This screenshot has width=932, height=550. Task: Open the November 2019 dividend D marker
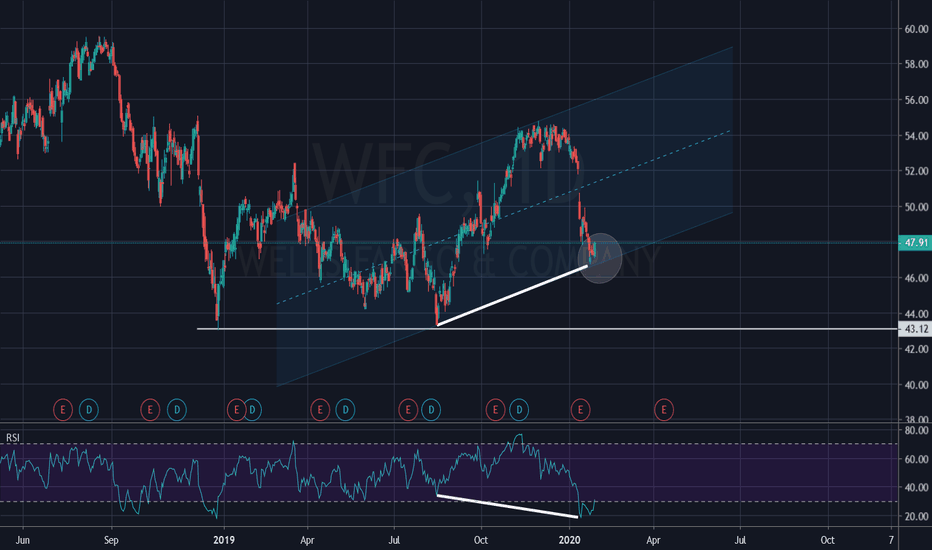click(519, 410)
